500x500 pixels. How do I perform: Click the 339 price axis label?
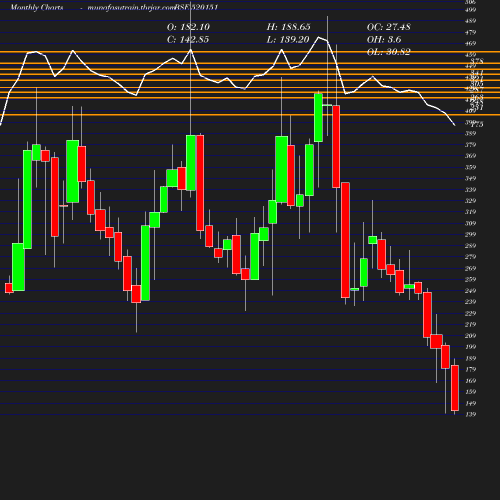470,190
